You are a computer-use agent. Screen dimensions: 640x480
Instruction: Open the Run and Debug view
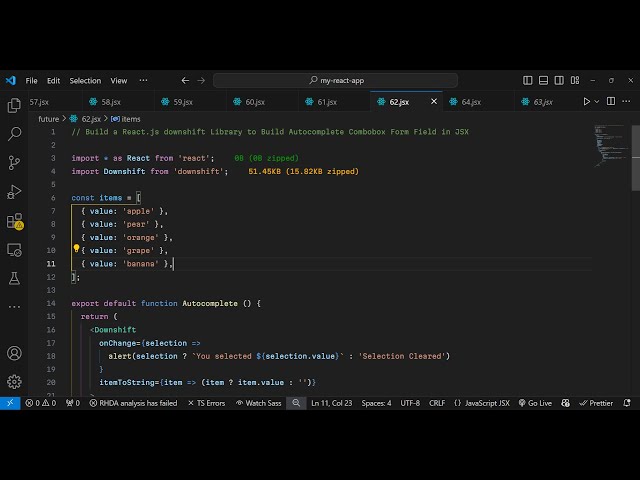[14, 191]
